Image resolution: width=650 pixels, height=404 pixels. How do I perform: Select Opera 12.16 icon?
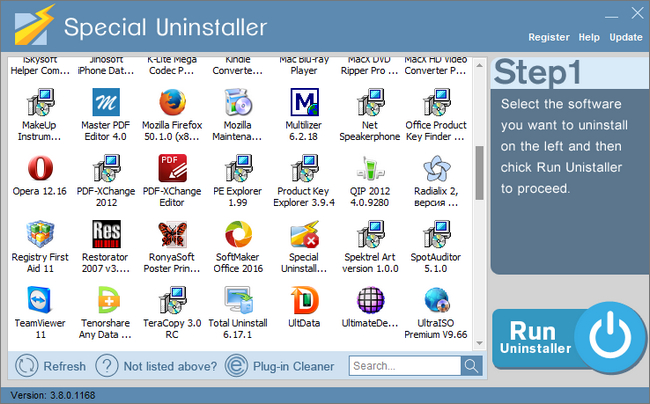coord(40,168)
